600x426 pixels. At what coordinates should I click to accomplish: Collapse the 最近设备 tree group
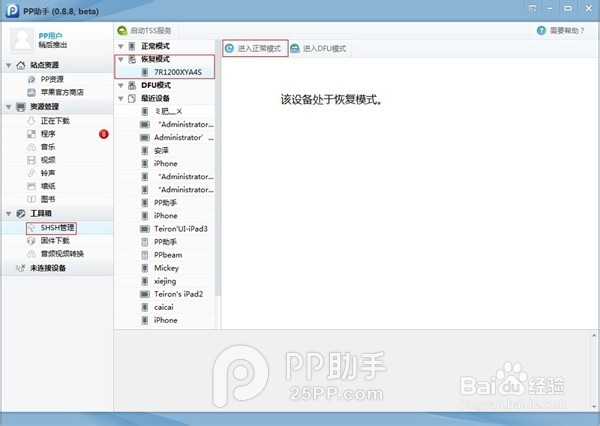click(121, 98)
